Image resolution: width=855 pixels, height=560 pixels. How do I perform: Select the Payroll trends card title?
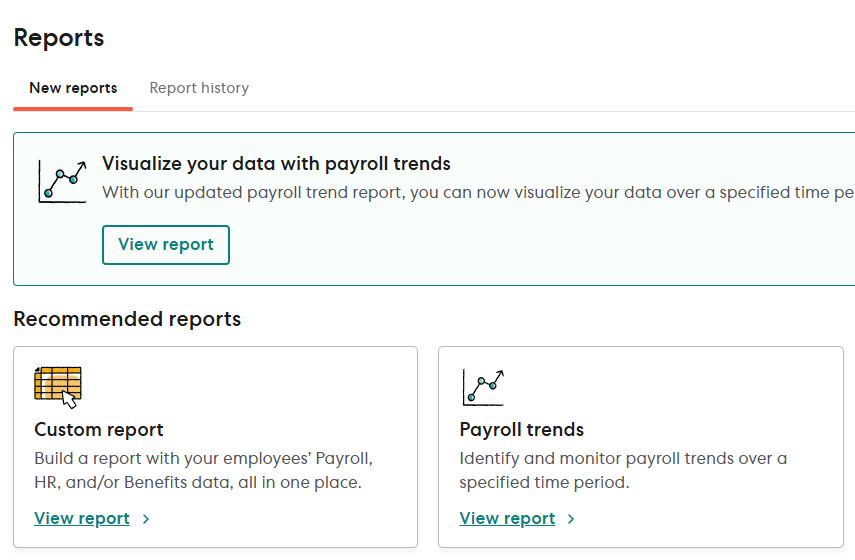pyautogui.click(x=521, y=430)
